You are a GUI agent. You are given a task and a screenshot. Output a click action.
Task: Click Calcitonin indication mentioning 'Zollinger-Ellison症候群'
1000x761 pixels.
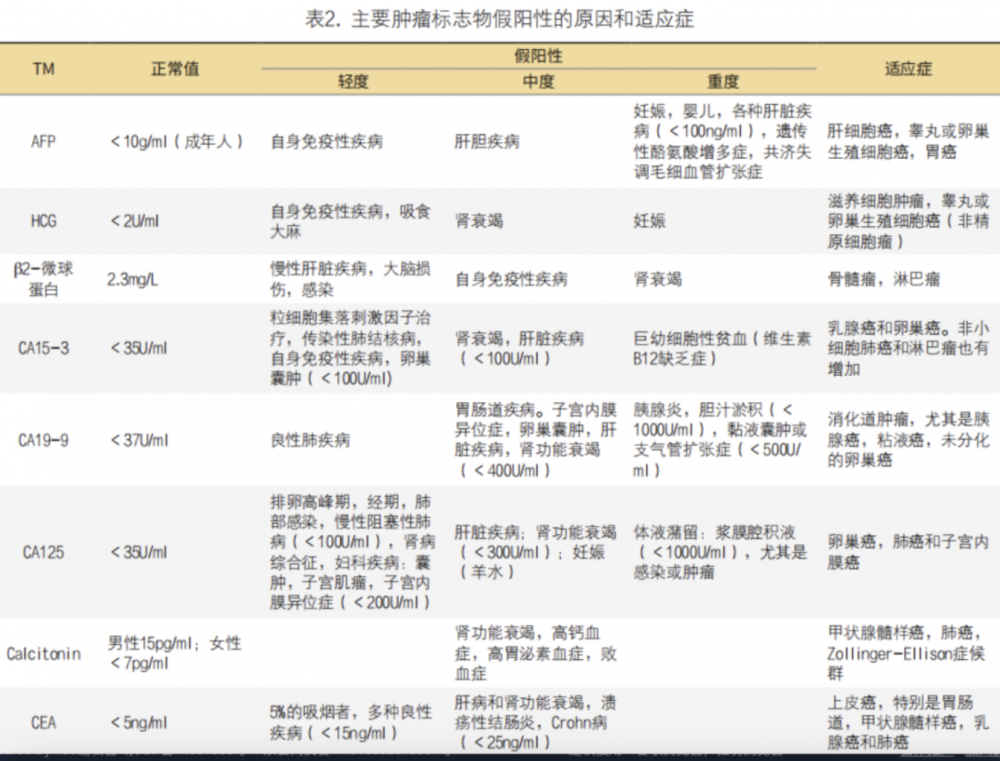906,654
